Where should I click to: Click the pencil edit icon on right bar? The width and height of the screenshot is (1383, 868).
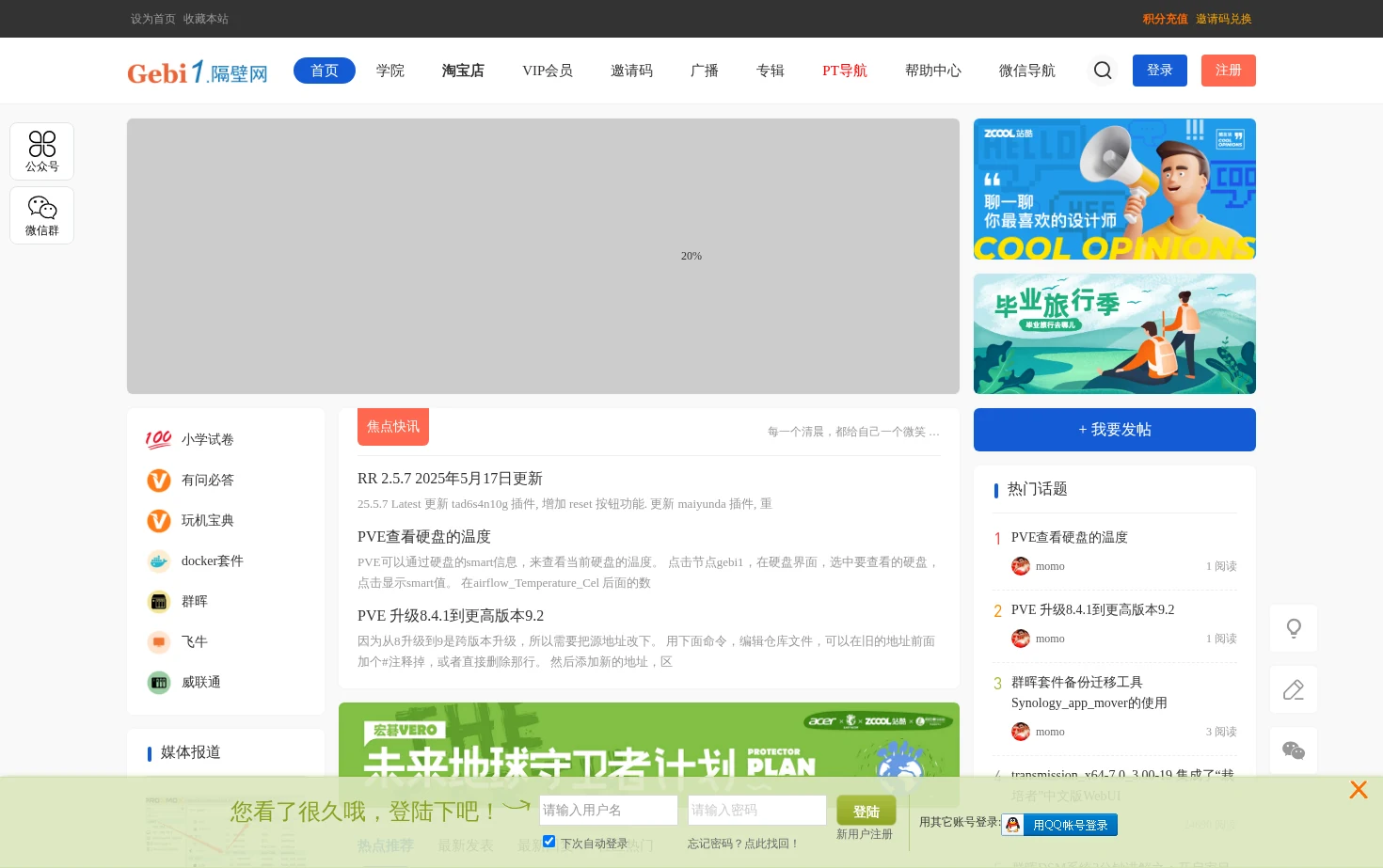1294,689
